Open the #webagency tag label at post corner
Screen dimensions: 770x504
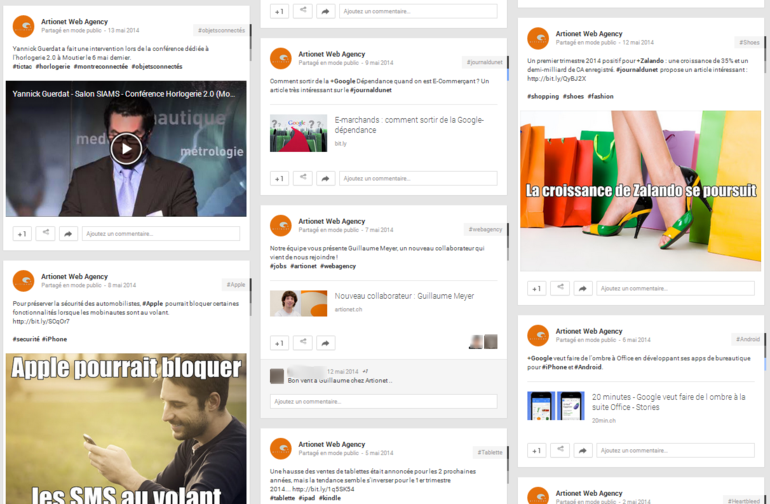click(x=485, y=229)
